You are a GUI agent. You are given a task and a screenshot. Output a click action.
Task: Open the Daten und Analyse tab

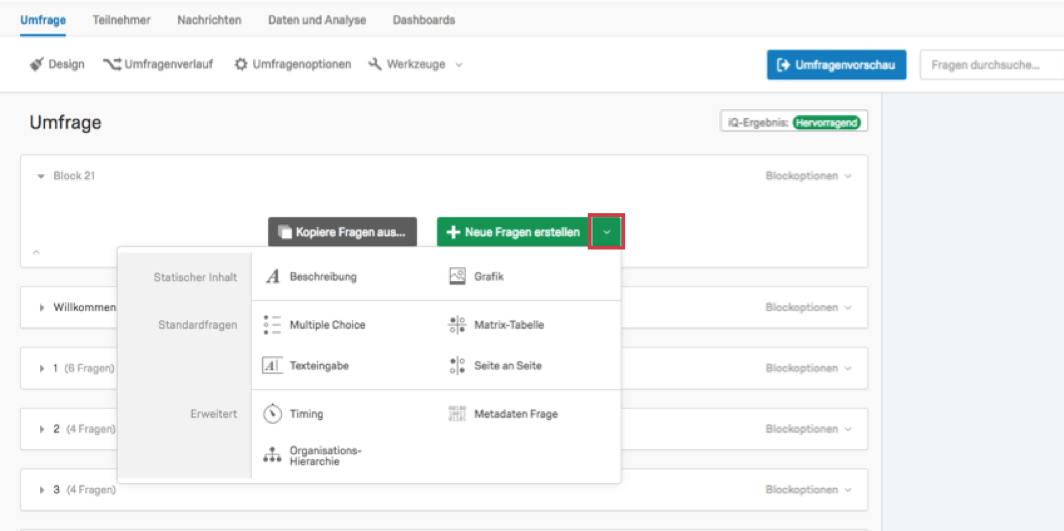click(x=317, y=20)
